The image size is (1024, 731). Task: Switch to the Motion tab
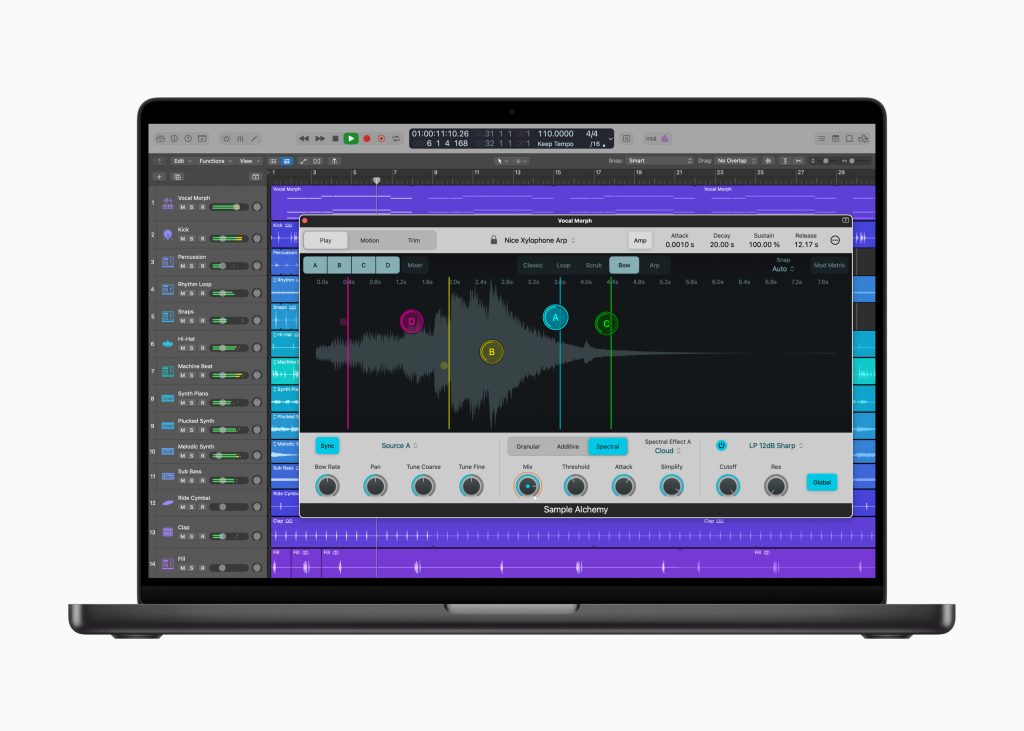370,240
